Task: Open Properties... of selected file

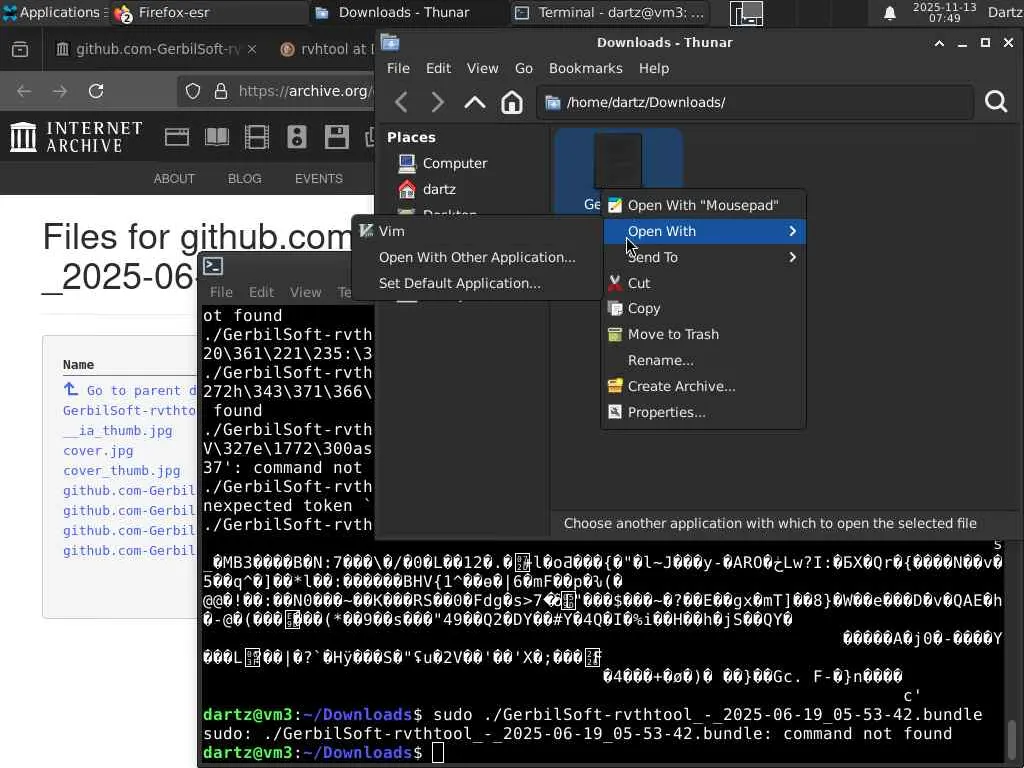Action: point(703,413)
